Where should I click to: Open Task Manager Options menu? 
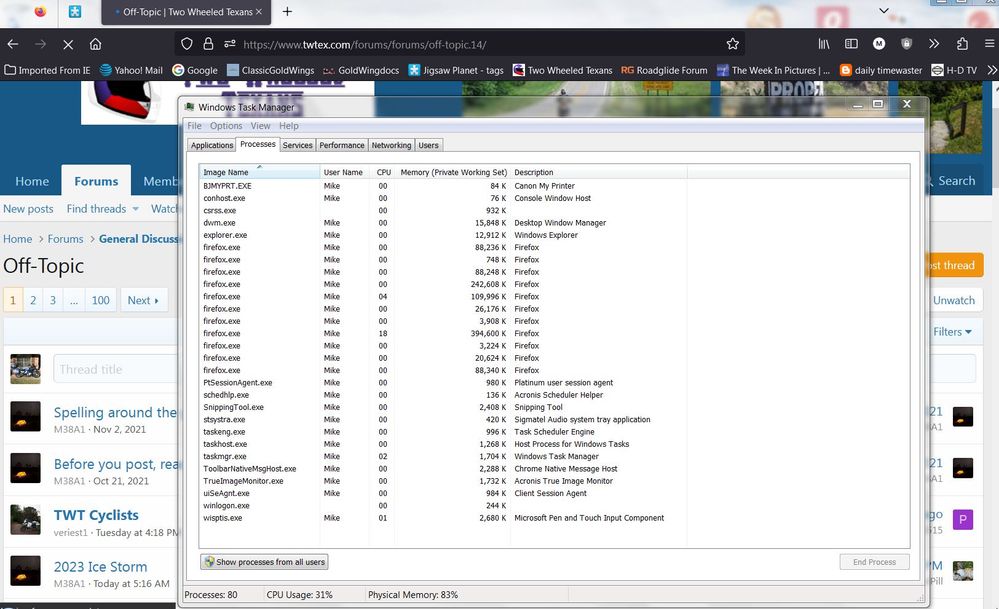point(226,126)
